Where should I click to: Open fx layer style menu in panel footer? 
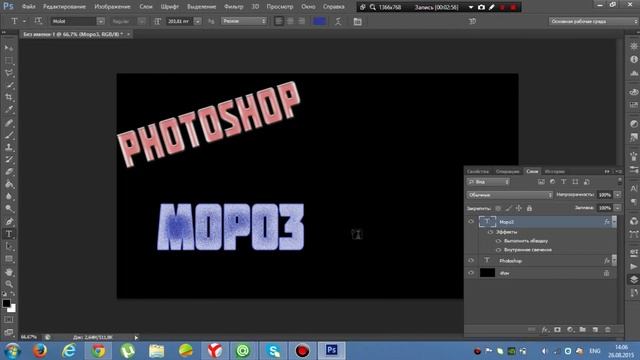point(545,329)
